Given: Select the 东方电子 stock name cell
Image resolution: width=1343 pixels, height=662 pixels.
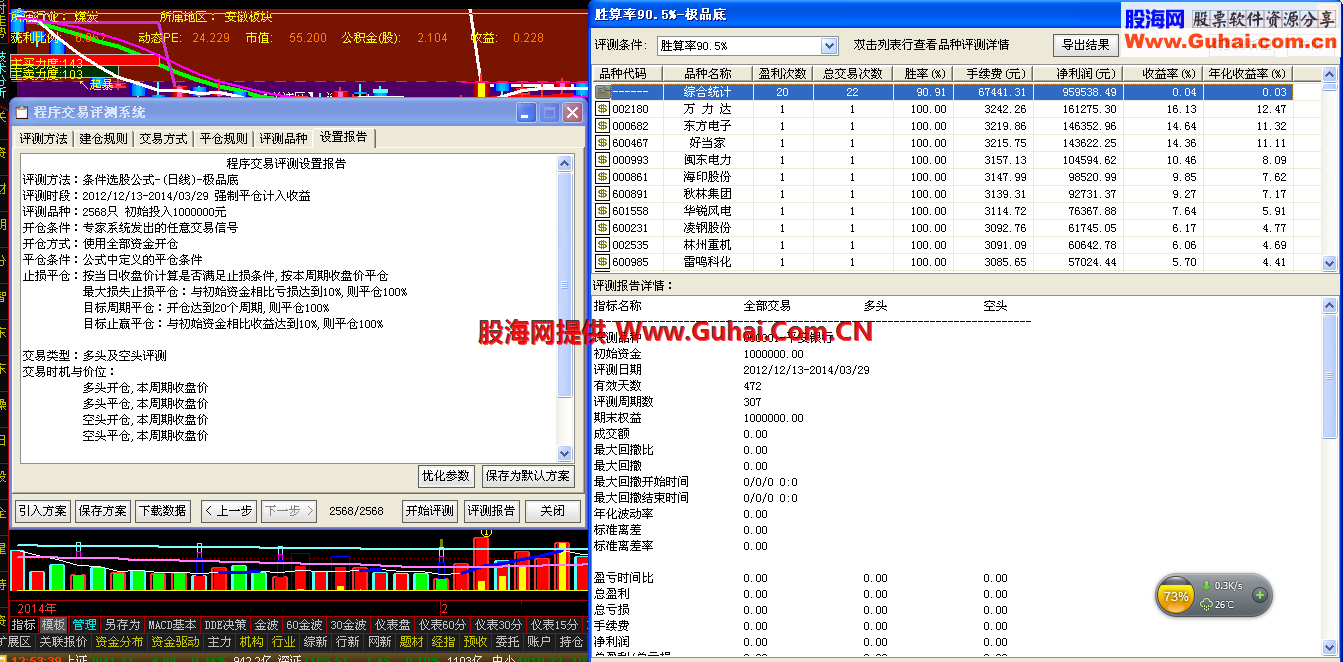Looking at the screenshot, I should pyautogui.click(x=708, y=126).
